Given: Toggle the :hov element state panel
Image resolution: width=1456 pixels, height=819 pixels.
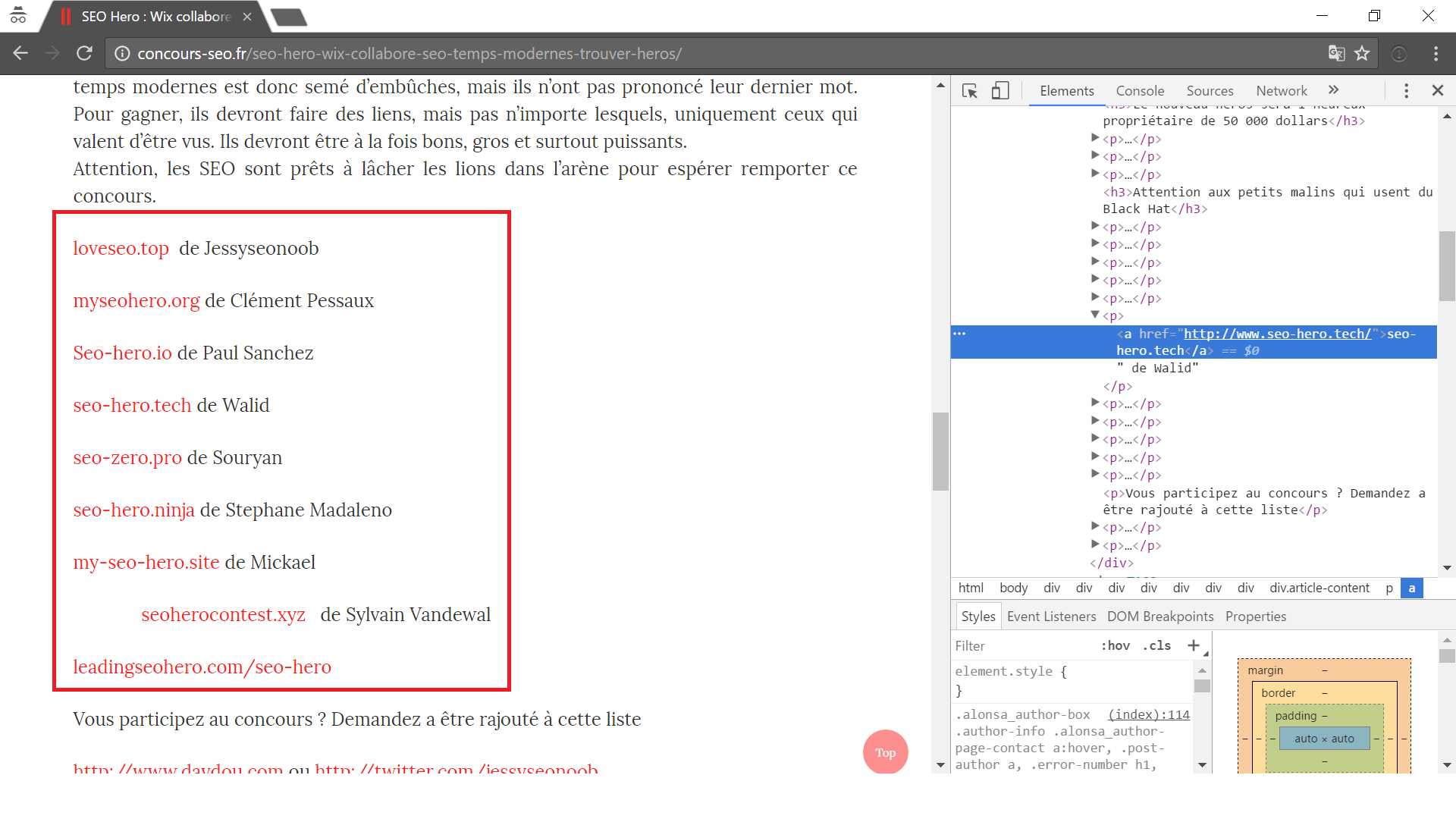Looking at the screenshot, I should 1116,646.
